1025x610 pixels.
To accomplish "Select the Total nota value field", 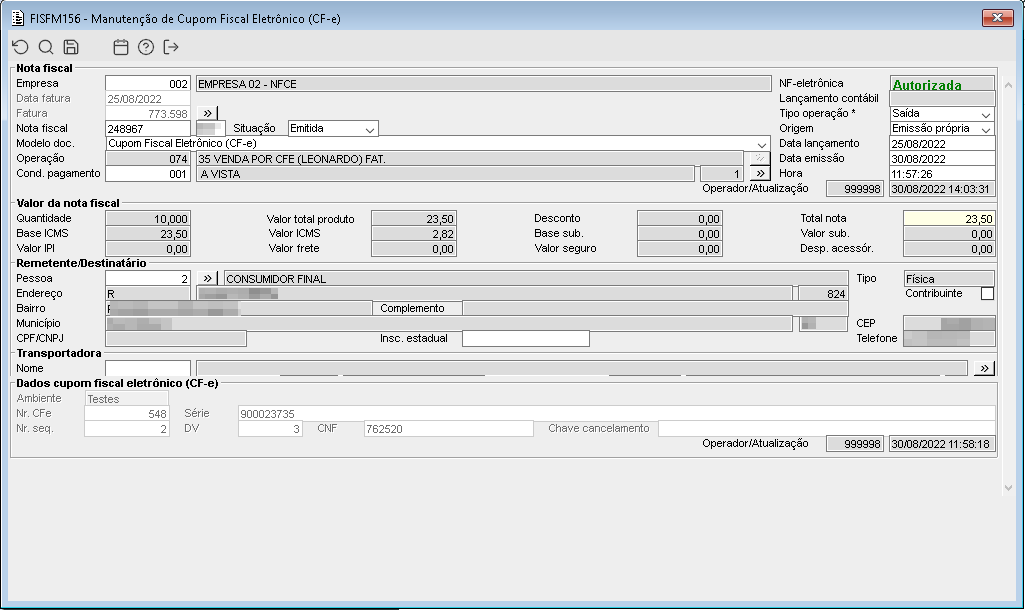I will tap(949, 219).
